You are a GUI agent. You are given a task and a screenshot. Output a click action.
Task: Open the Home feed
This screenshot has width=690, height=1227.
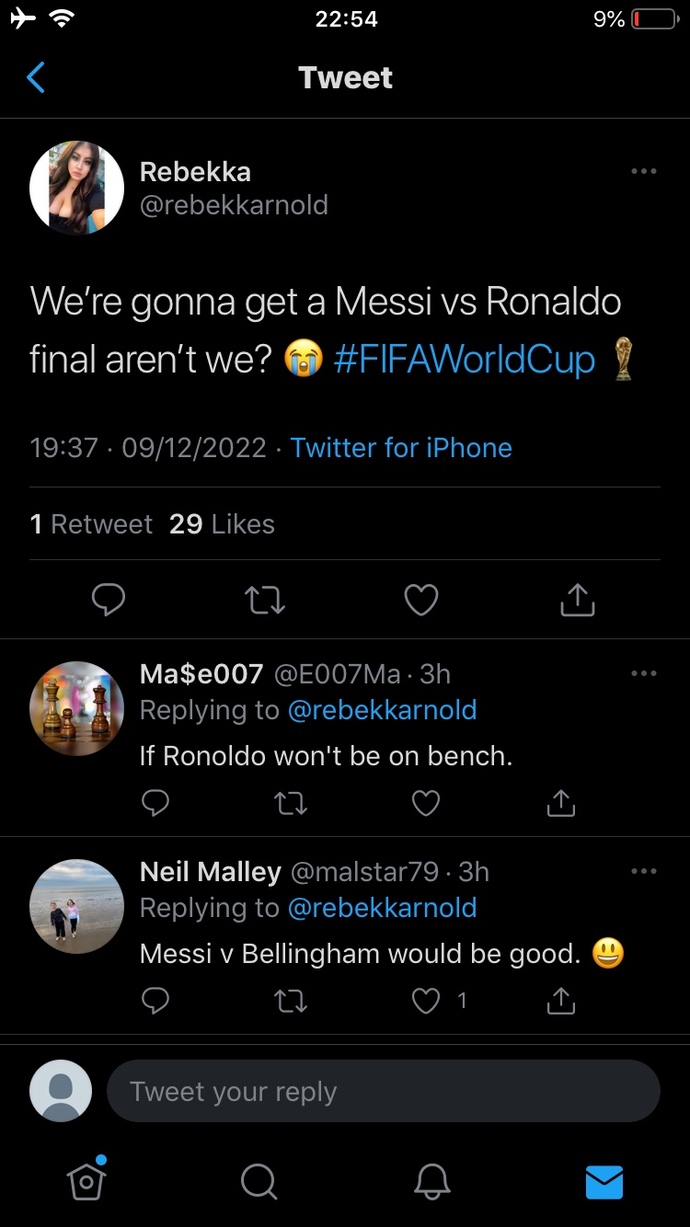click(86, 1181)
